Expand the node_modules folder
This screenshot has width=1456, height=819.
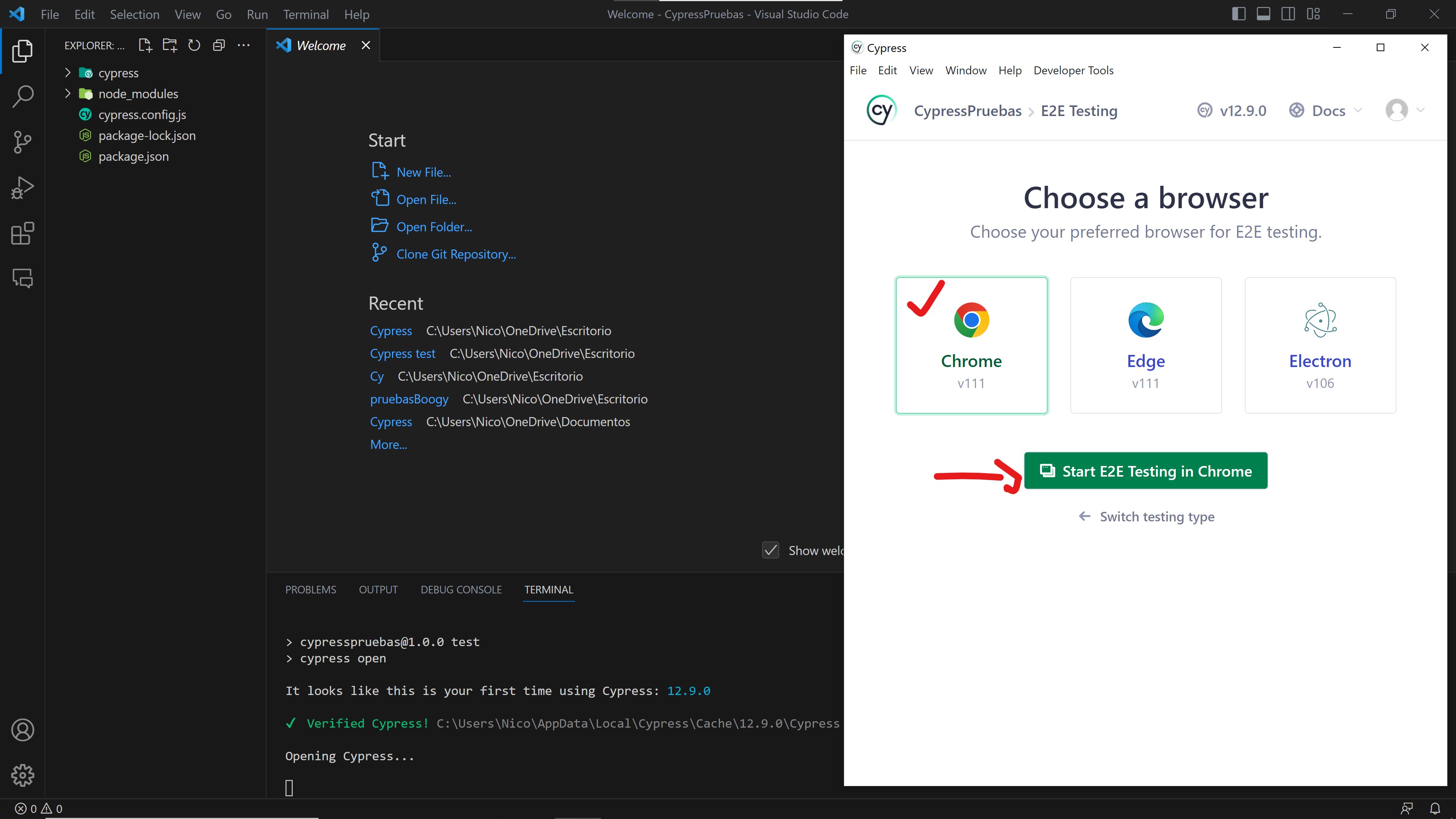coord(67,93)
